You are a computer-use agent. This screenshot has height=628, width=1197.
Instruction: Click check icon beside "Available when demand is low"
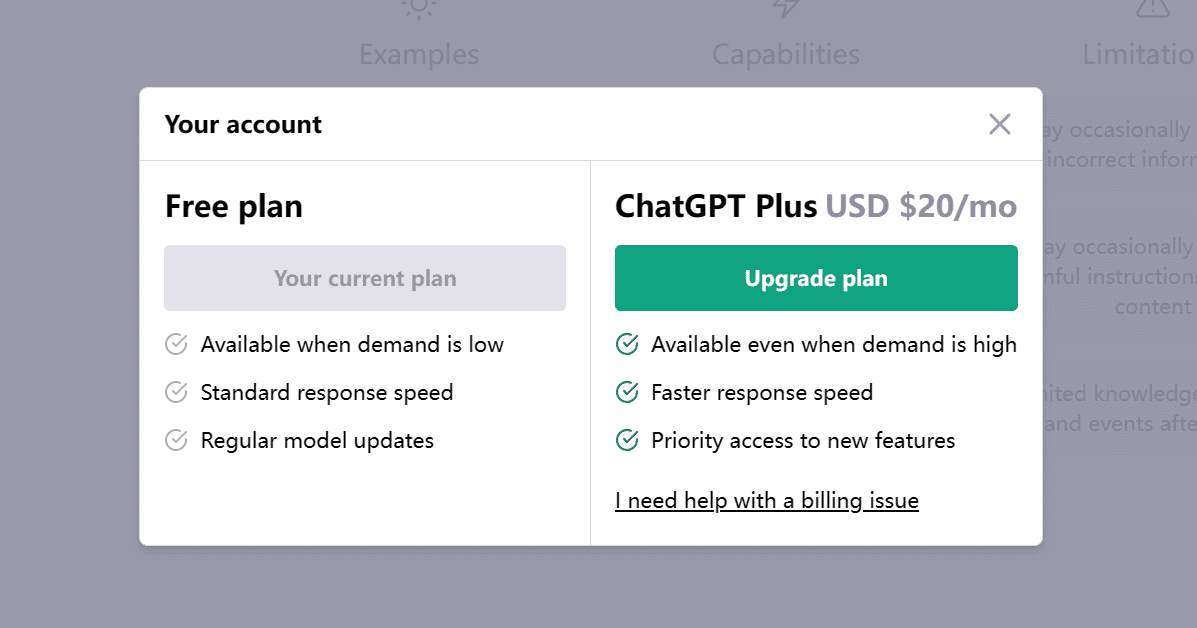pyautogui.click(x=176, y=345)
